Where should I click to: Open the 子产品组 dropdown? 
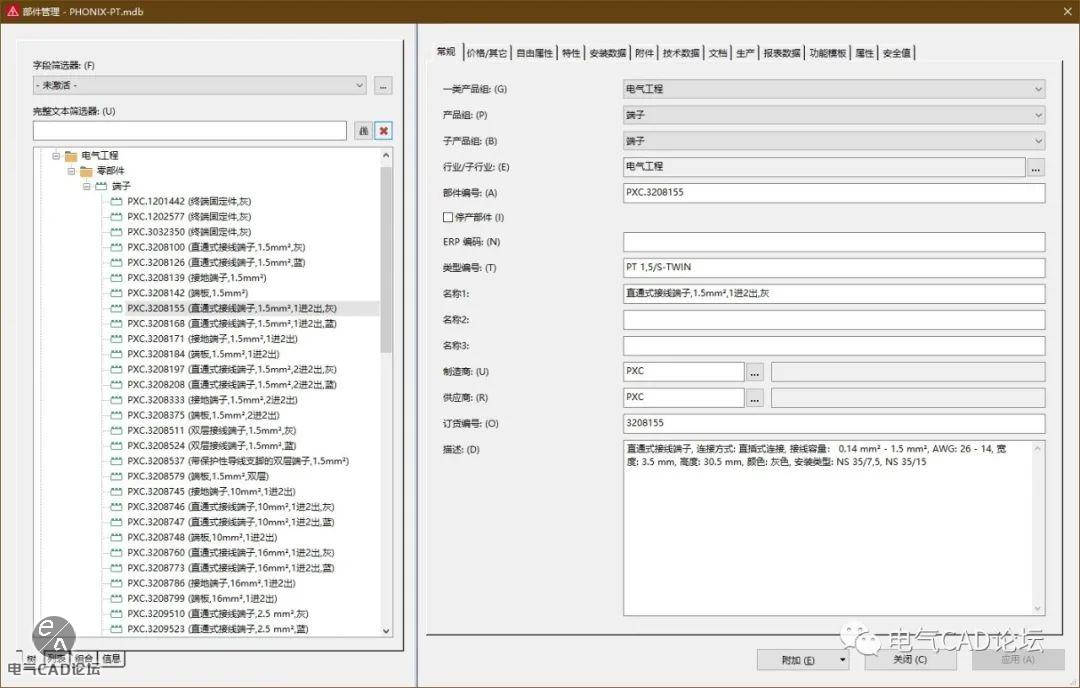834,141
